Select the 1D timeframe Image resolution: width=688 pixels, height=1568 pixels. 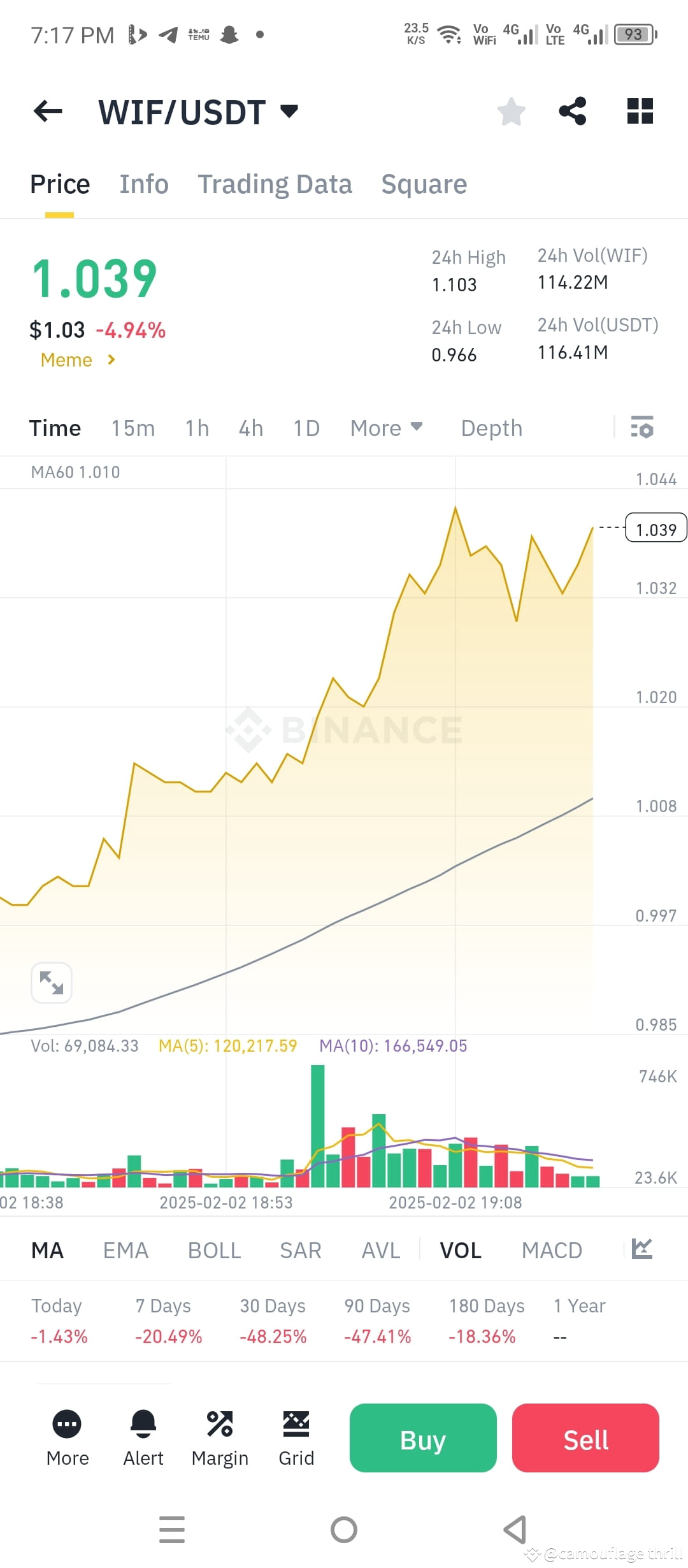[x=306, y=428]
